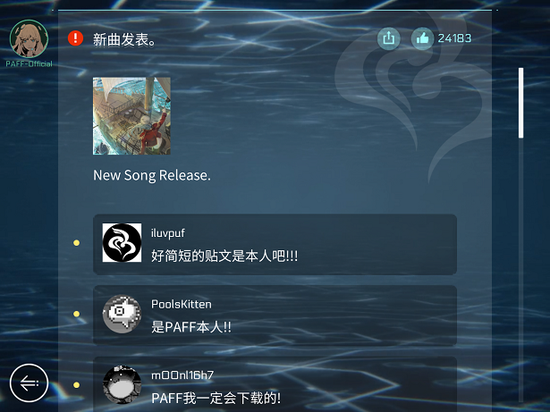Open m00nl16h7's avatar icon
Image resolution: width=550 pixels, height=412 pixels.
(x=122, y=385)
